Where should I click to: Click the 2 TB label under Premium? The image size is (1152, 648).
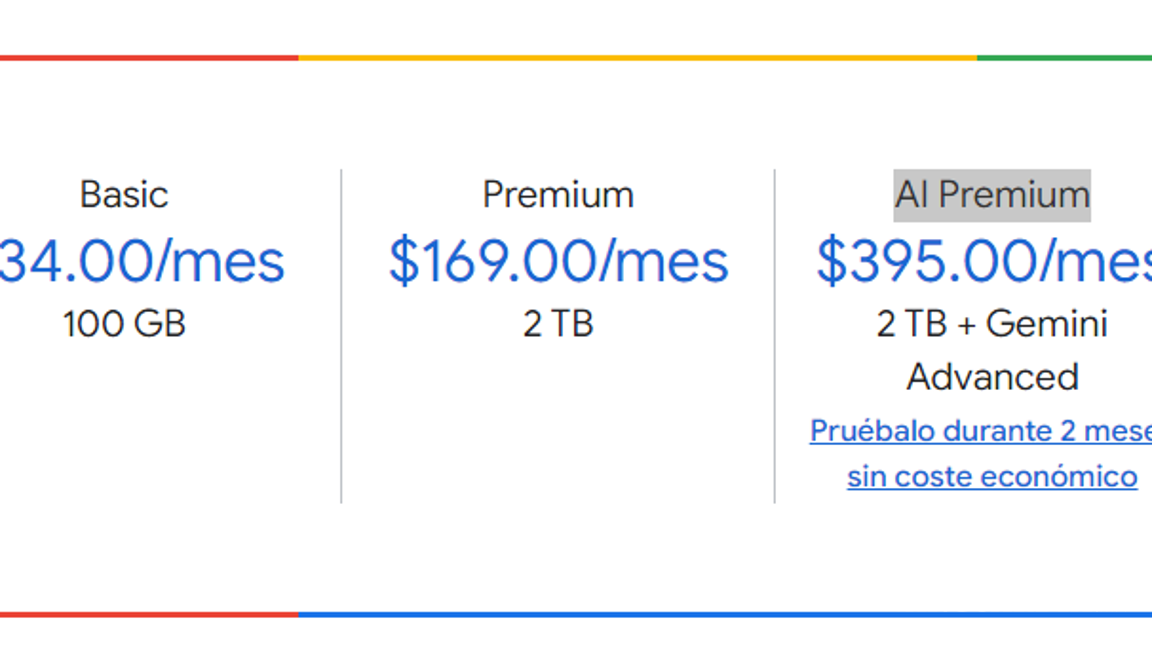[558, 324]
